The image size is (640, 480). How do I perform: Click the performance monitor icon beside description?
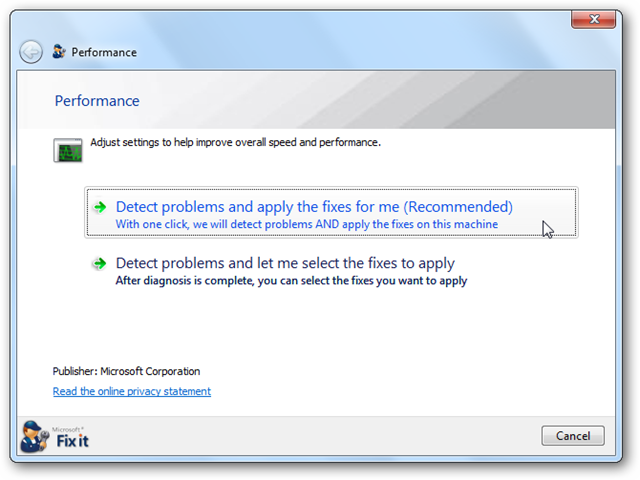pyautogui.click(x=67, y=151)
